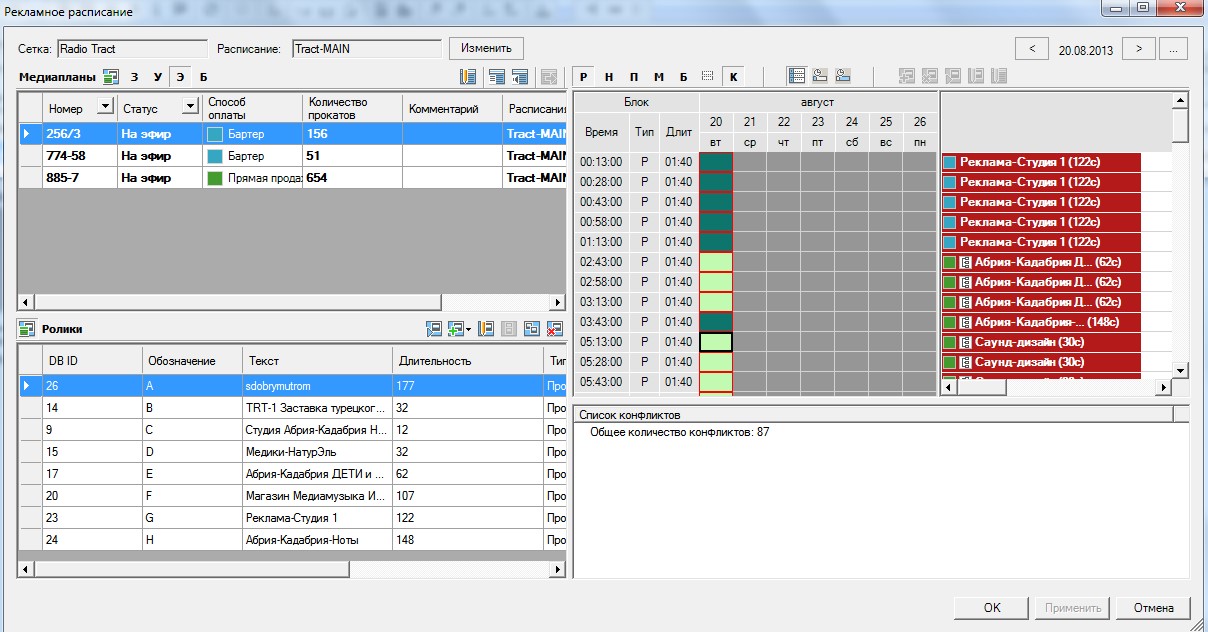Viewport: 1208px width, 632px height.
Task: Click the first list-window icon in media plan toolbar
Action: 497,77
